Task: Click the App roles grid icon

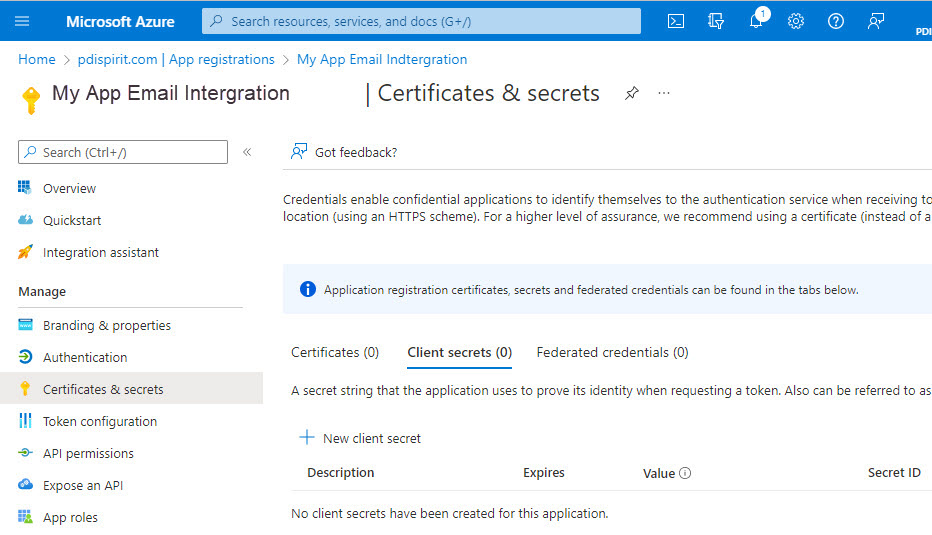Action: click(25, 517)
